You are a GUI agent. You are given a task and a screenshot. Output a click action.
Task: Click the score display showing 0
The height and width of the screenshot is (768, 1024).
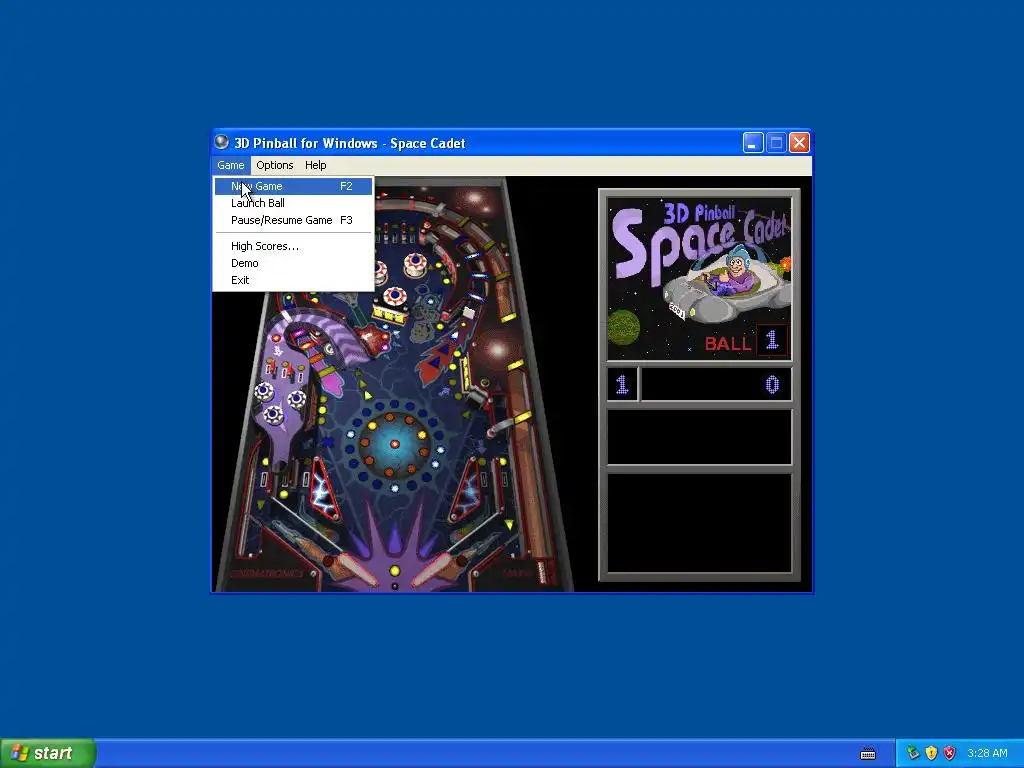[x=716, y=384]
